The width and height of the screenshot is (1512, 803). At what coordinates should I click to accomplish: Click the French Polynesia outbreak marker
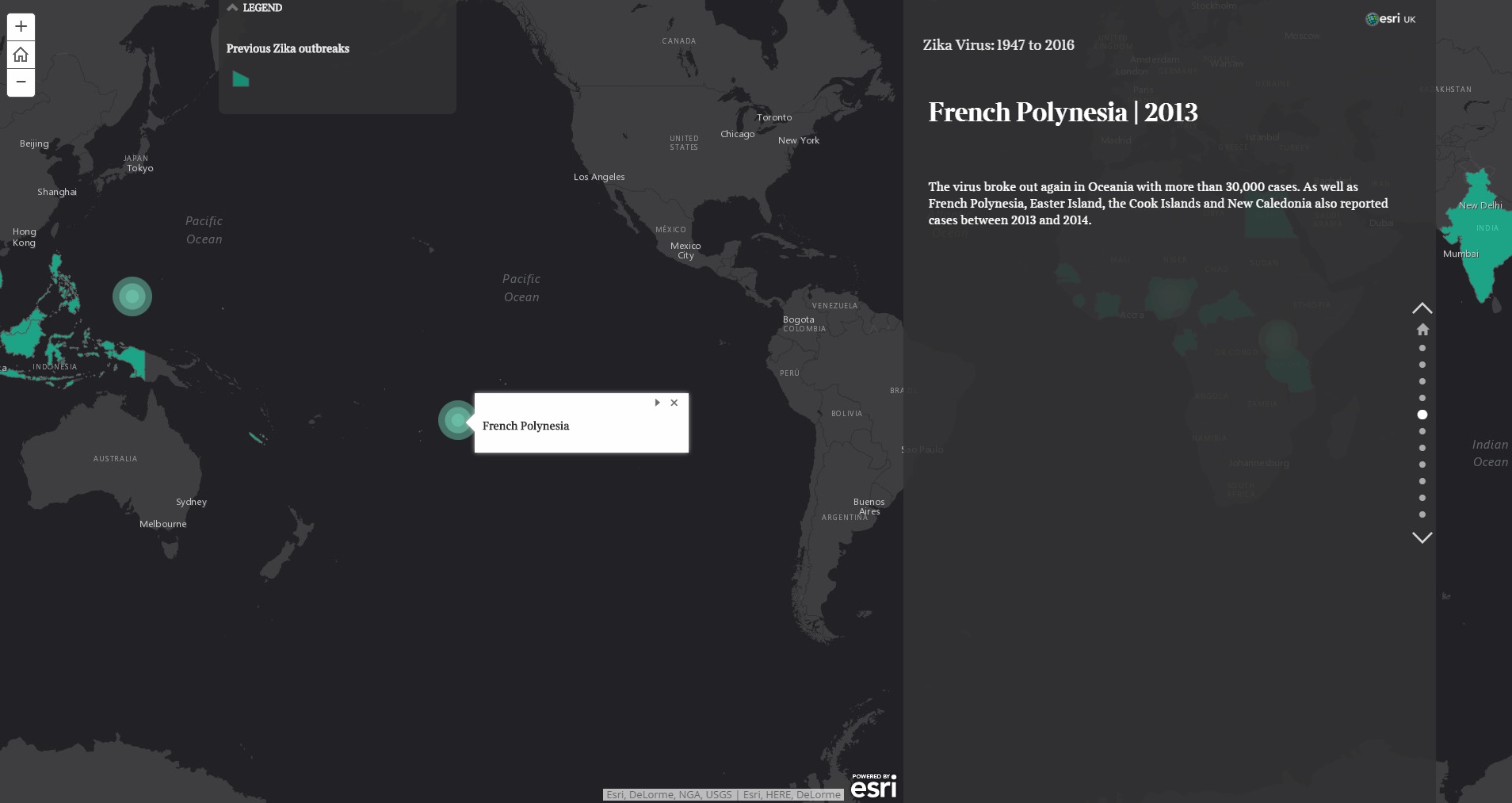(457, 420)
